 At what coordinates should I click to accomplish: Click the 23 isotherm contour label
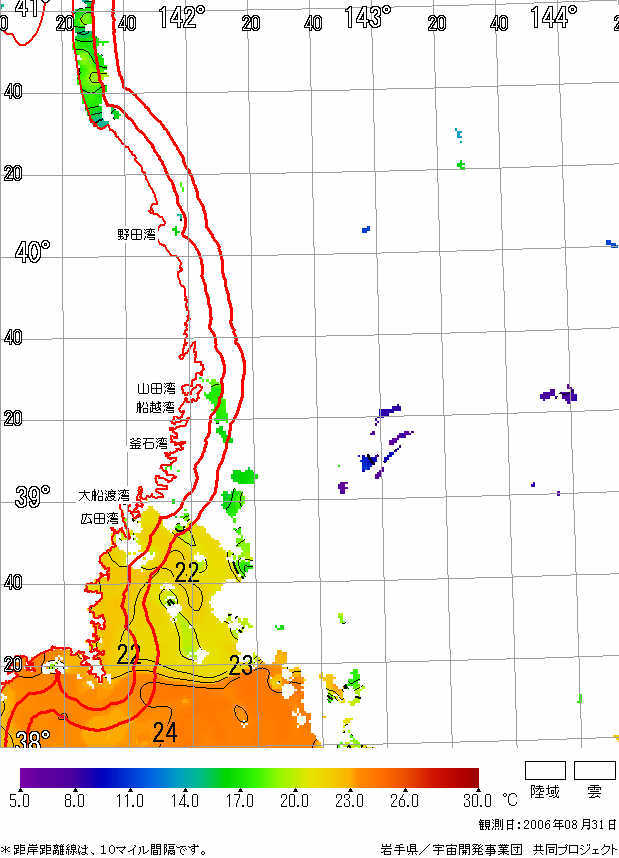click(x=241, y=665)
